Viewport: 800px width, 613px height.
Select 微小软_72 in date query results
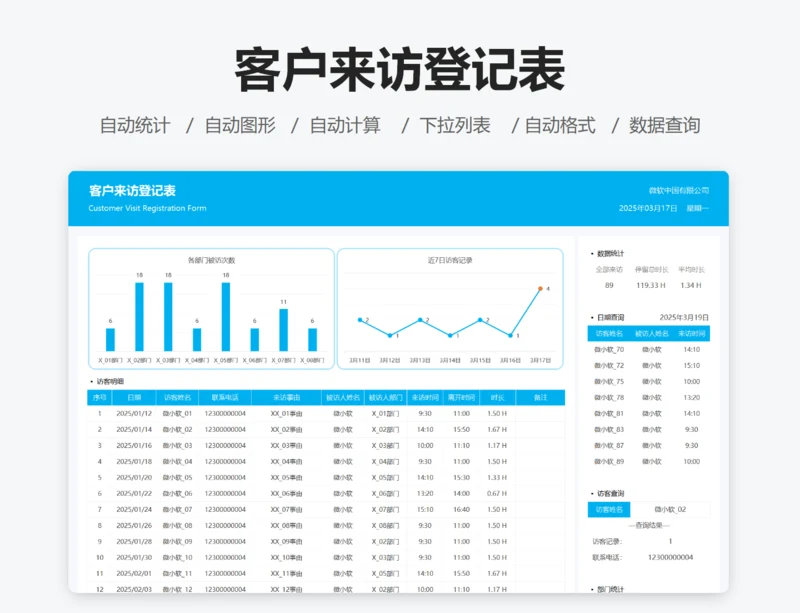coord(609,365)
